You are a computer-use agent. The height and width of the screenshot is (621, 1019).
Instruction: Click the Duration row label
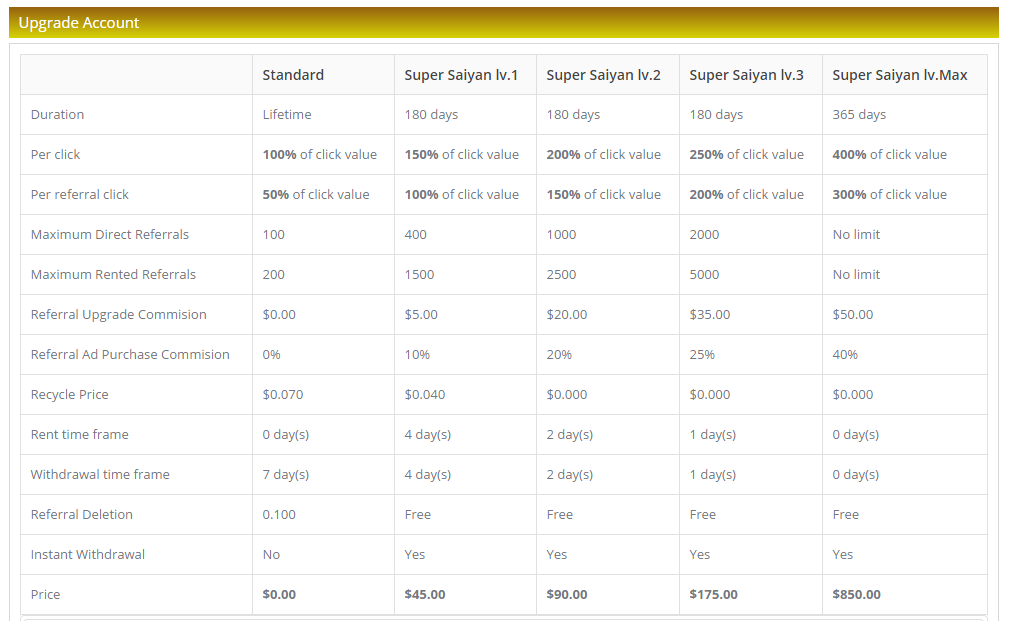click(x=58, y=115)
